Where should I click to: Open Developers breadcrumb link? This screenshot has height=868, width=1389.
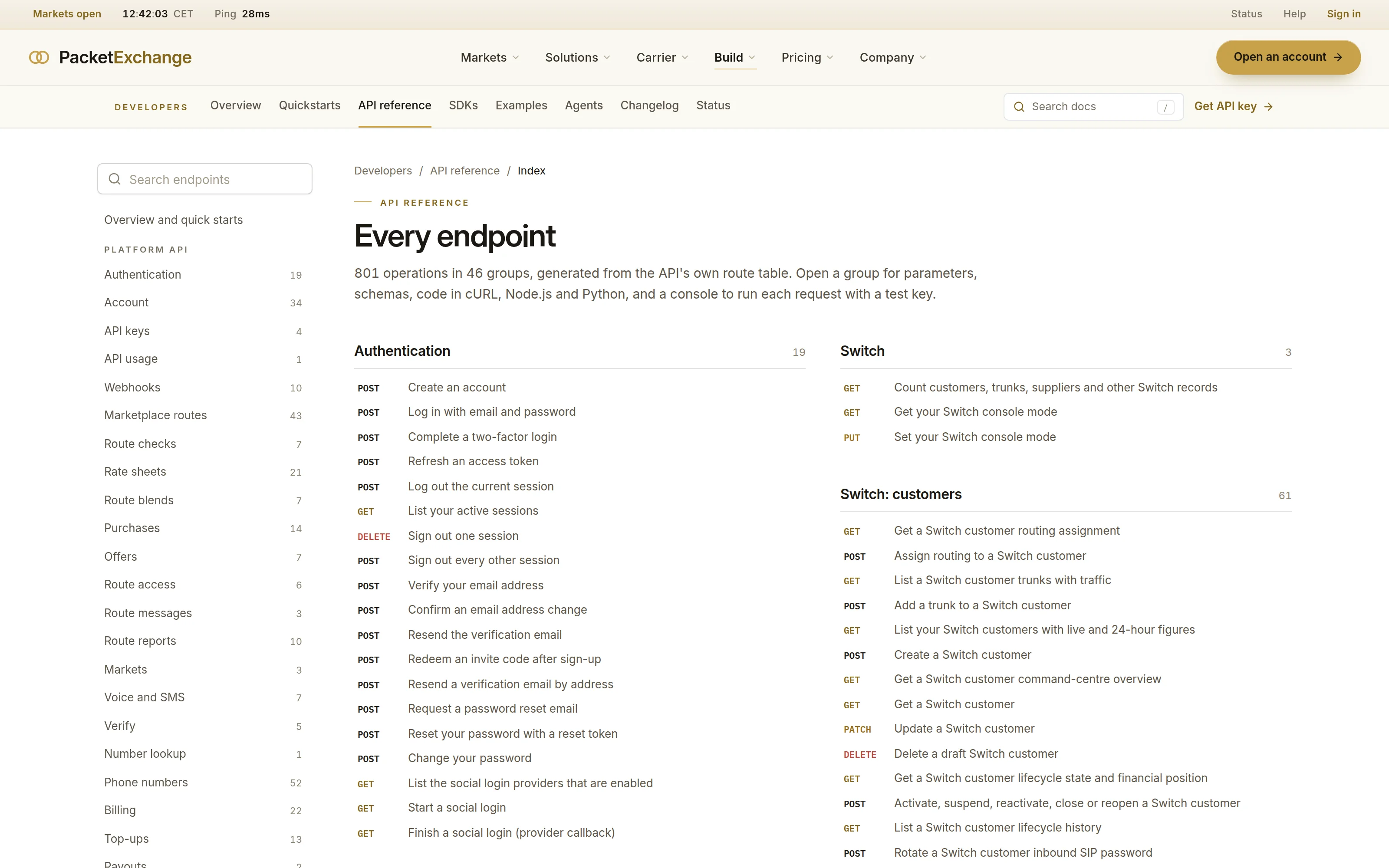pyautogui.click(x=383, y=171)
